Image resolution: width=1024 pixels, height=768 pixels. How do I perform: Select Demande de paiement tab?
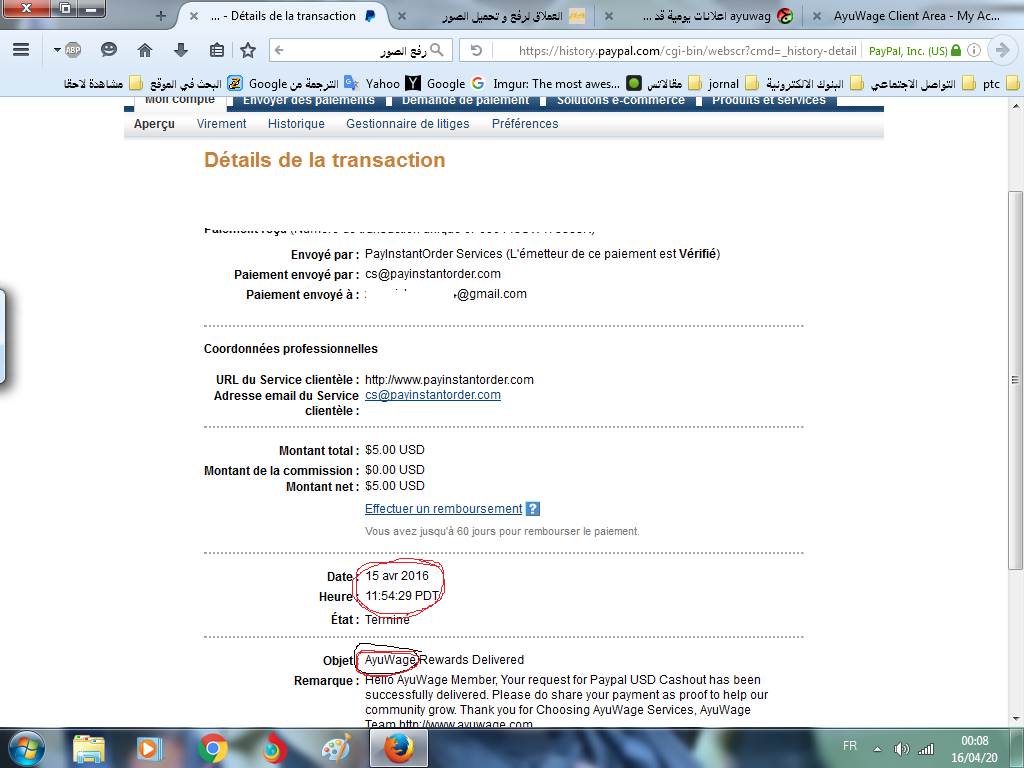tap(466, 101)
